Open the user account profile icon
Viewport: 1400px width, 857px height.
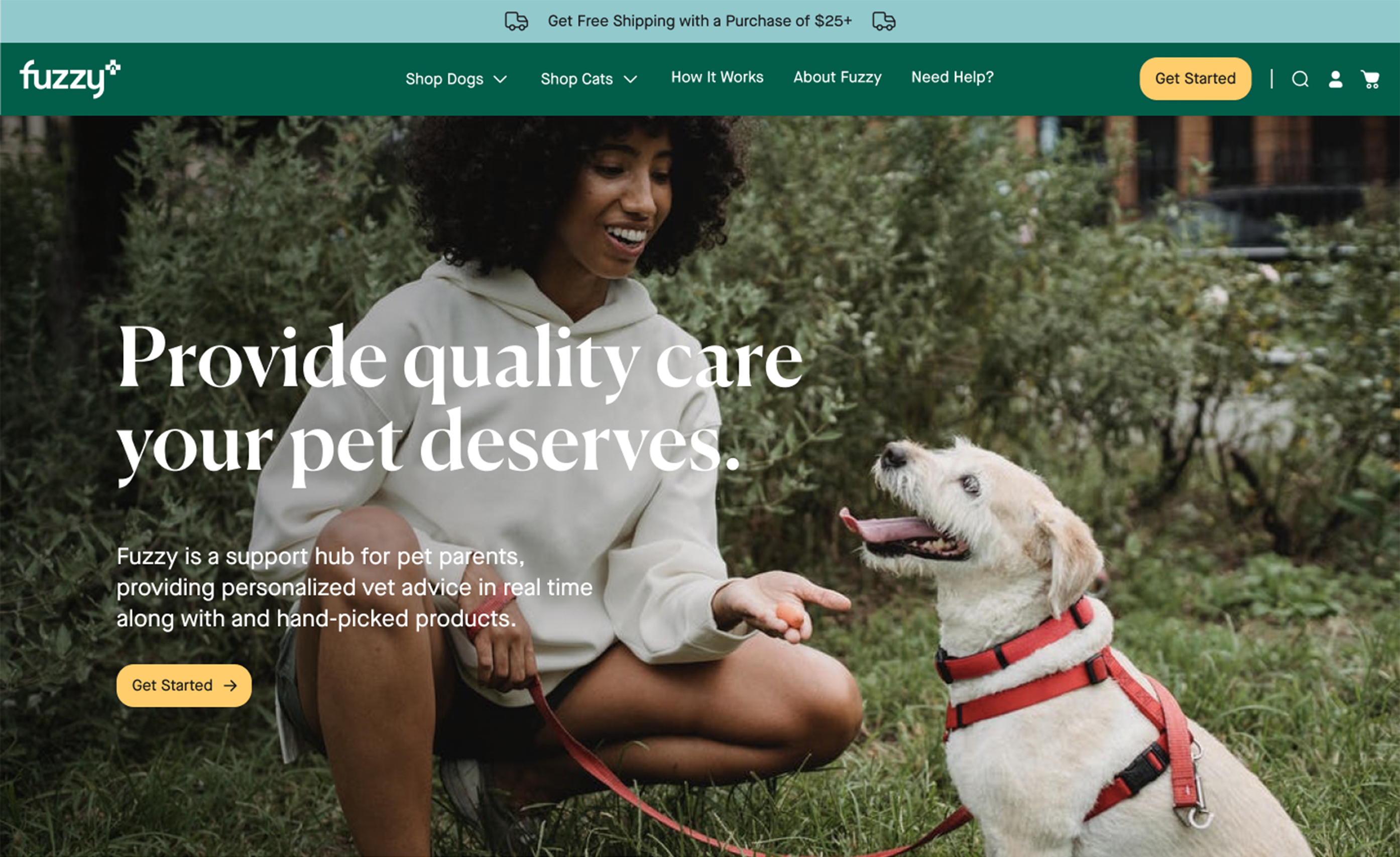(1335, 79)
